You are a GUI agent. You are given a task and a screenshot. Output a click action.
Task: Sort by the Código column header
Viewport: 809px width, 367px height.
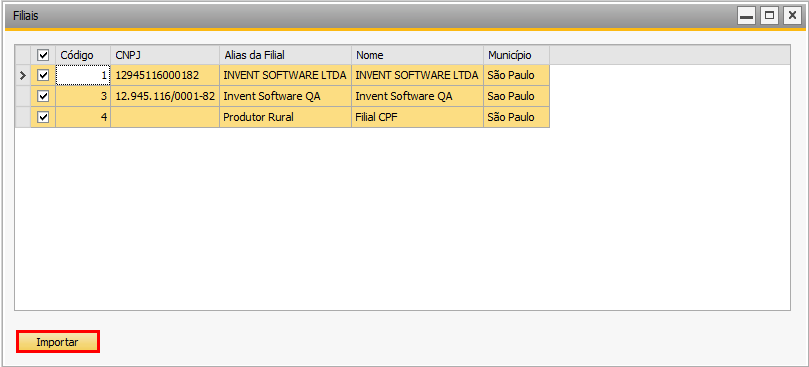[83, 55]
